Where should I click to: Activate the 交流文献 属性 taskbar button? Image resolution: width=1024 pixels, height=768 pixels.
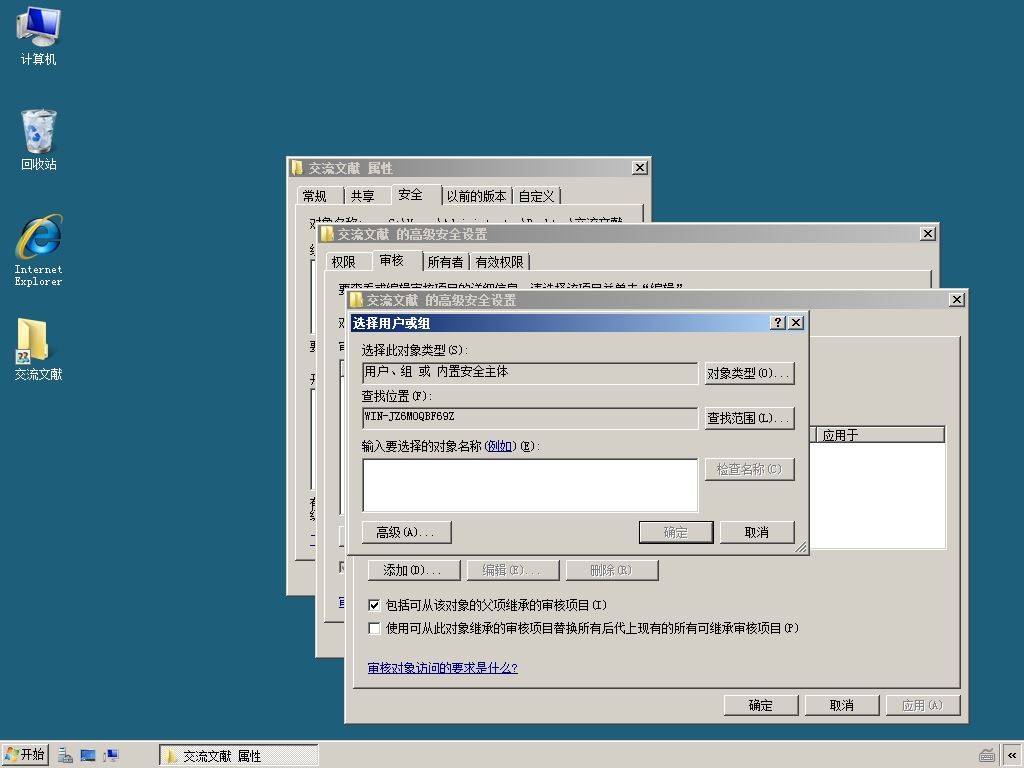click(239, 756)
